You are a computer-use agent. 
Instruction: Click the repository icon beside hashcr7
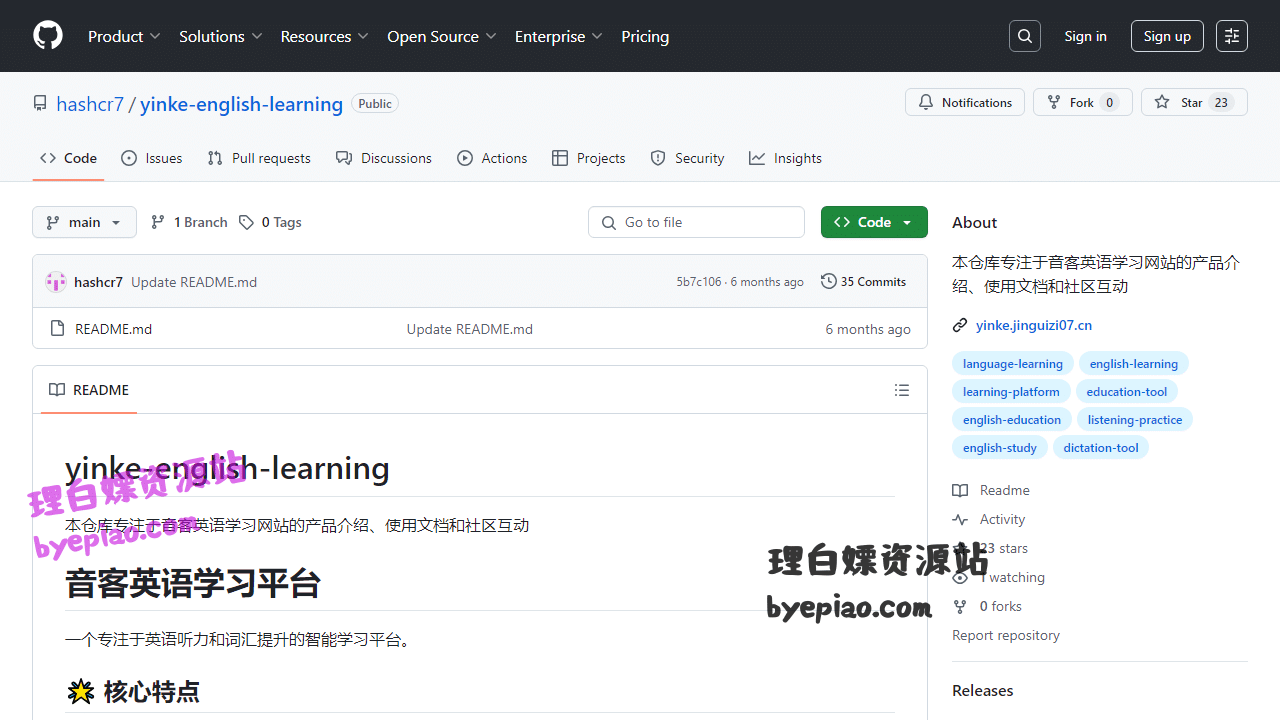40,103
